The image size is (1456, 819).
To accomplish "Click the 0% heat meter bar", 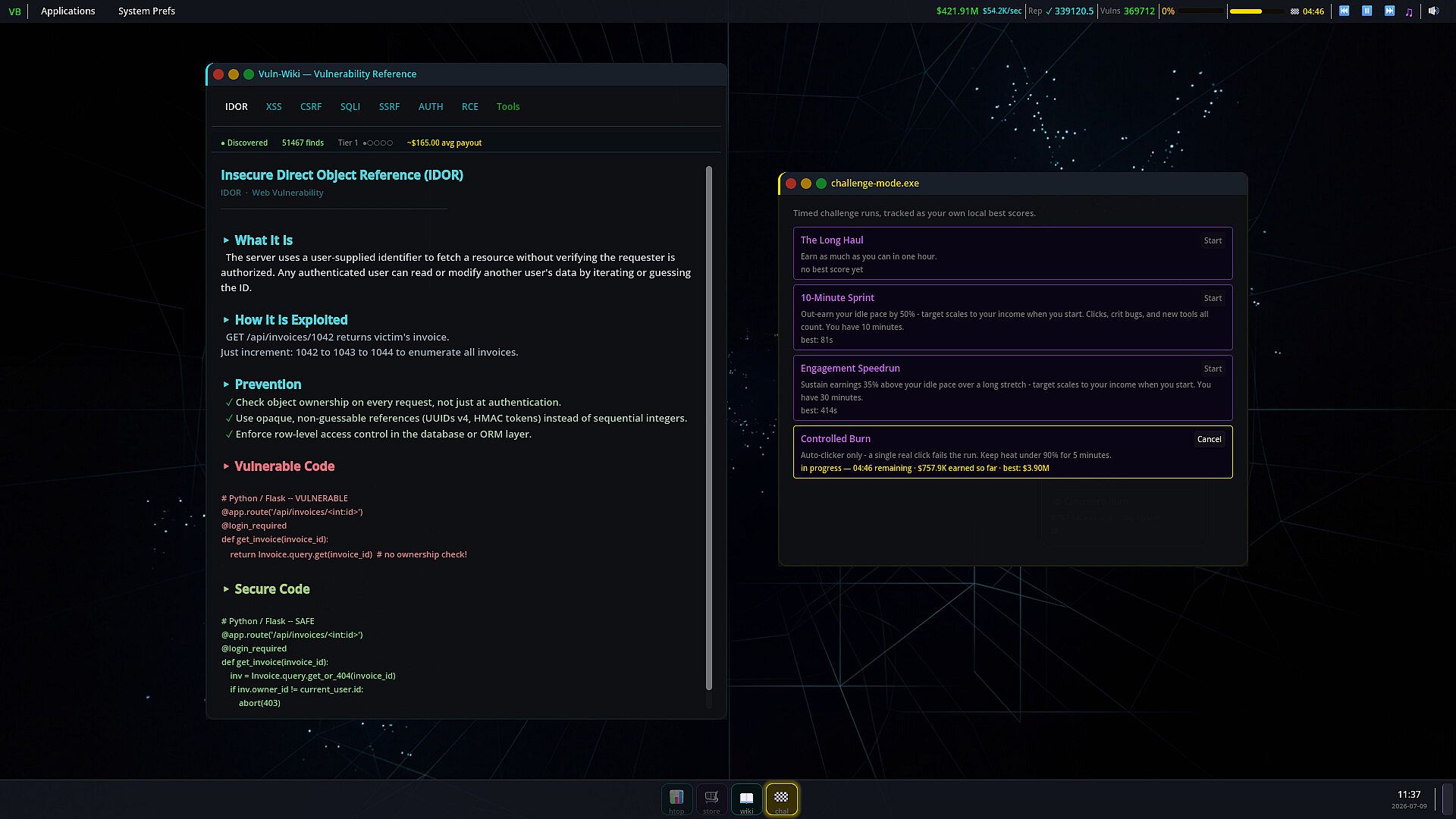I will tap(1201, 11).
